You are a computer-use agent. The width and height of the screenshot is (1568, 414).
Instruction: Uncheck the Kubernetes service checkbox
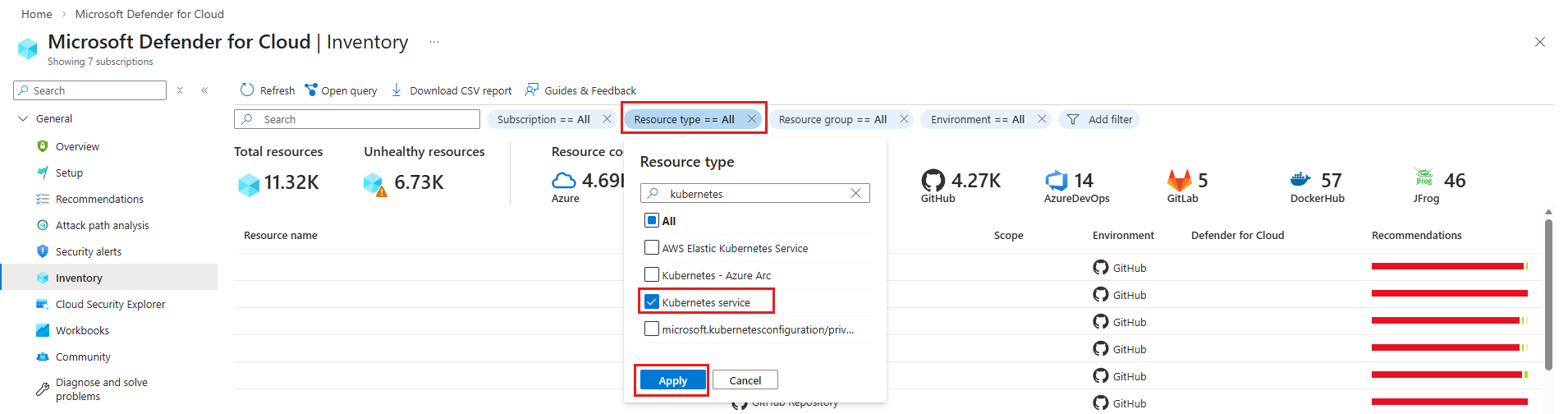(x=652, y=301)
